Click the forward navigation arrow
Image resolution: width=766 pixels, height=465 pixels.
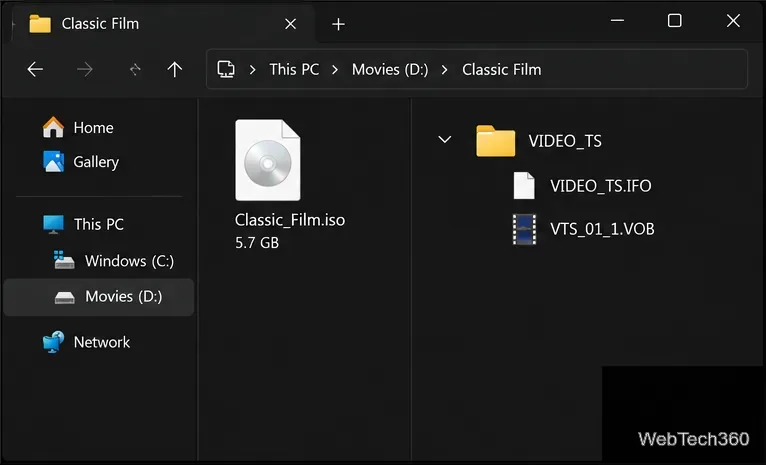pyautogui.click(x=85, y=69)
